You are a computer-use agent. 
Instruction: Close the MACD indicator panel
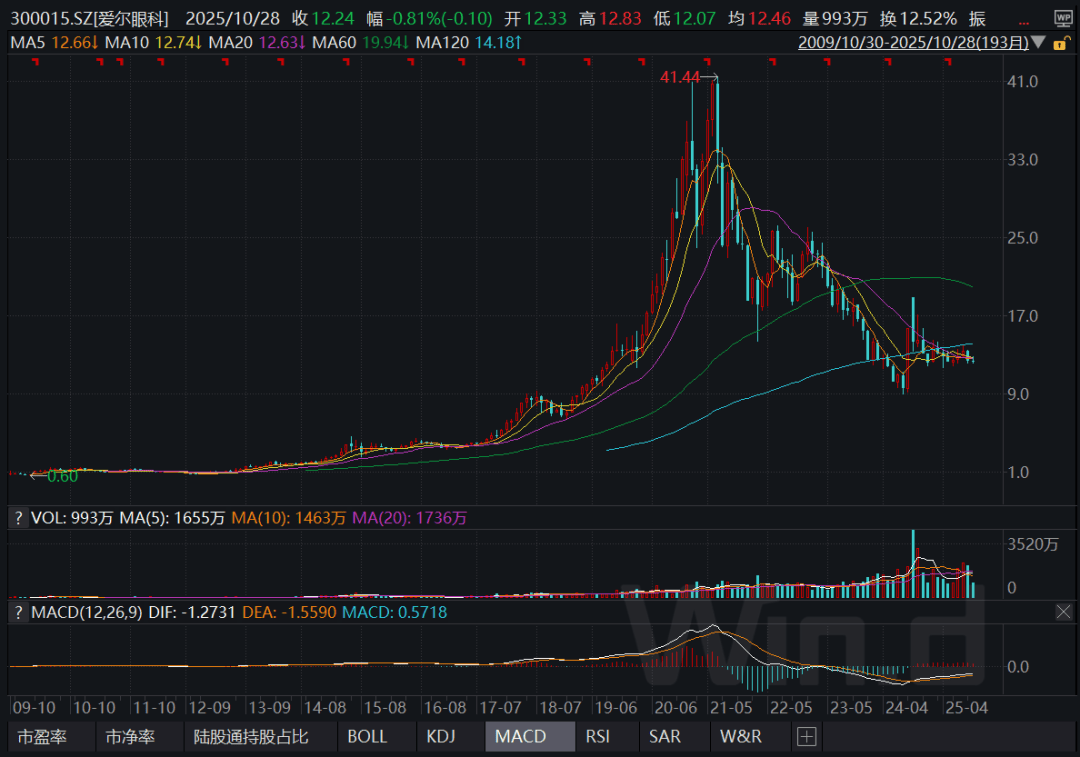point(1063,611)
